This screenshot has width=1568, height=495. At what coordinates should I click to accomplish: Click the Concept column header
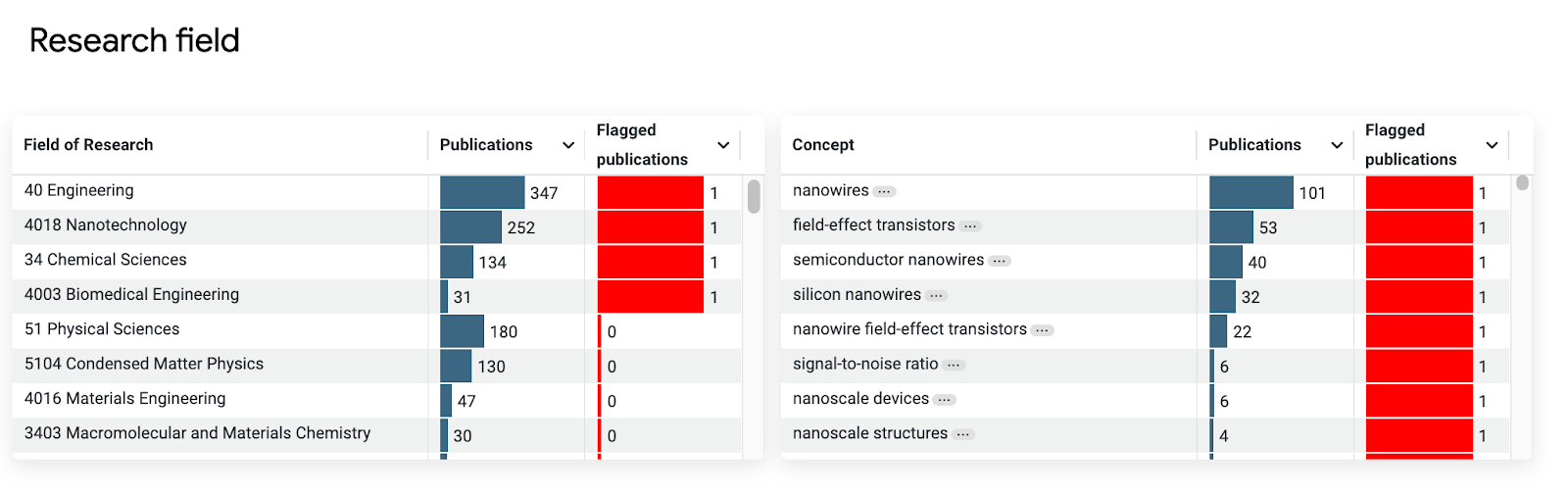coord(823,145)
